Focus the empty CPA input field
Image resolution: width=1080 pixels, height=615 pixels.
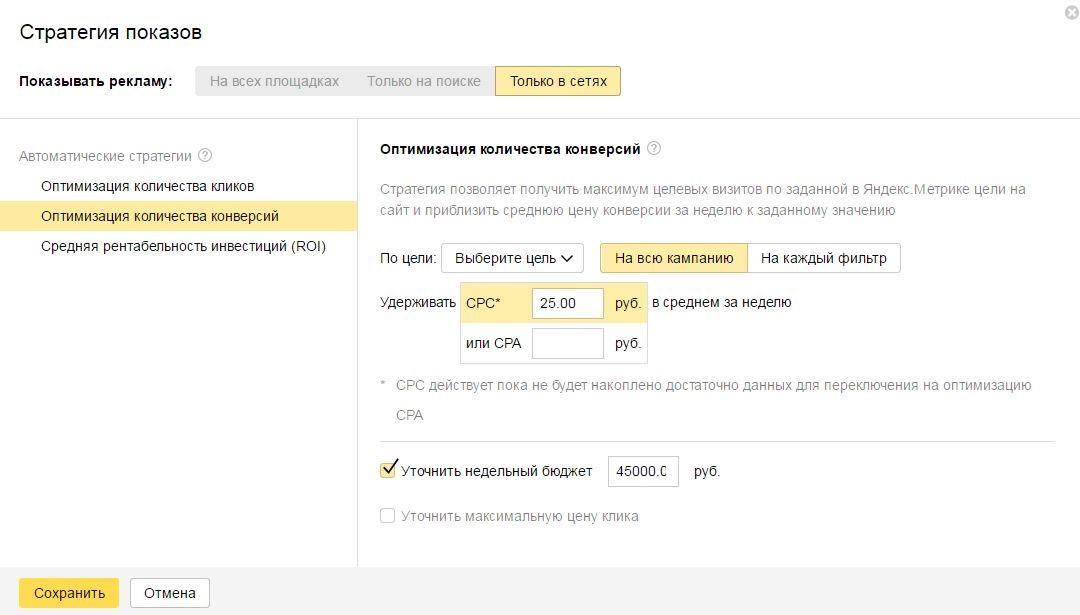coord(568,343)
